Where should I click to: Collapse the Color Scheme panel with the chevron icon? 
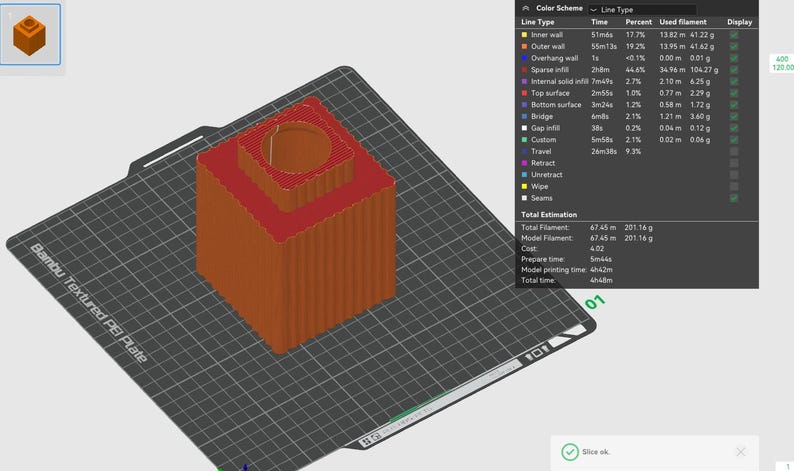(526, 8)
